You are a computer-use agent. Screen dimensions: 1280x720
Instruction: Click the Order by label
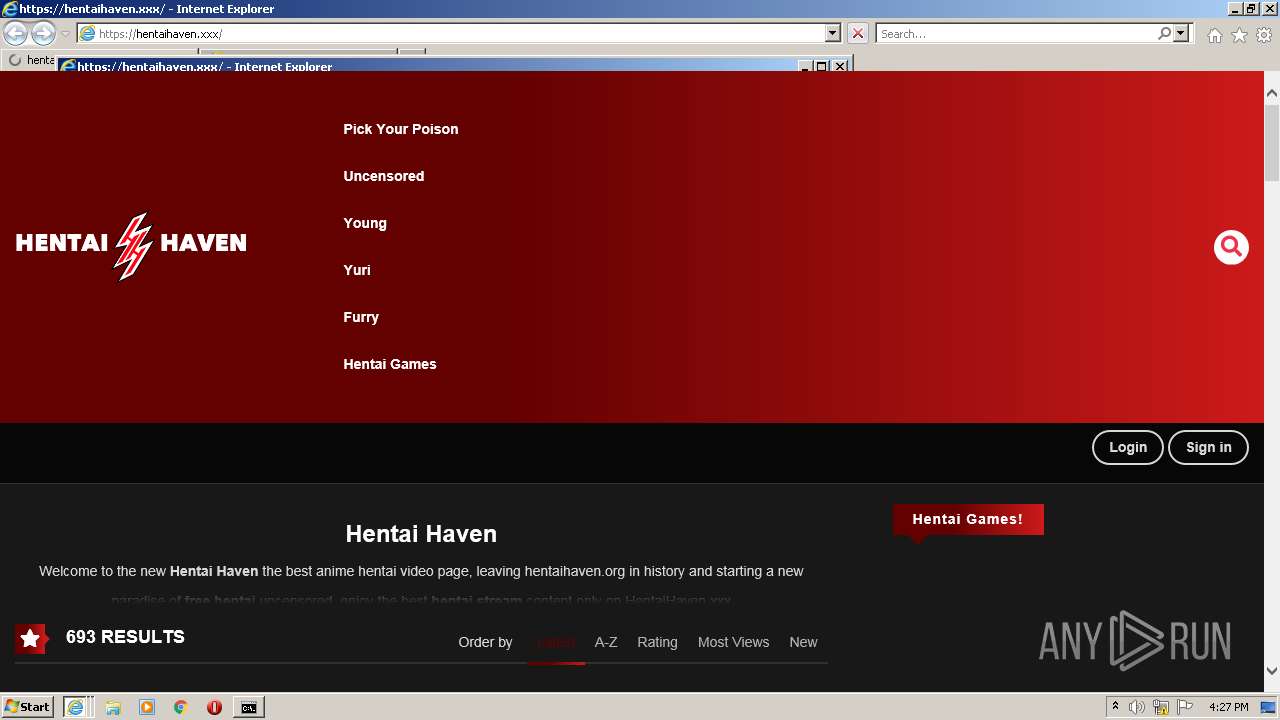coord(485,642)
